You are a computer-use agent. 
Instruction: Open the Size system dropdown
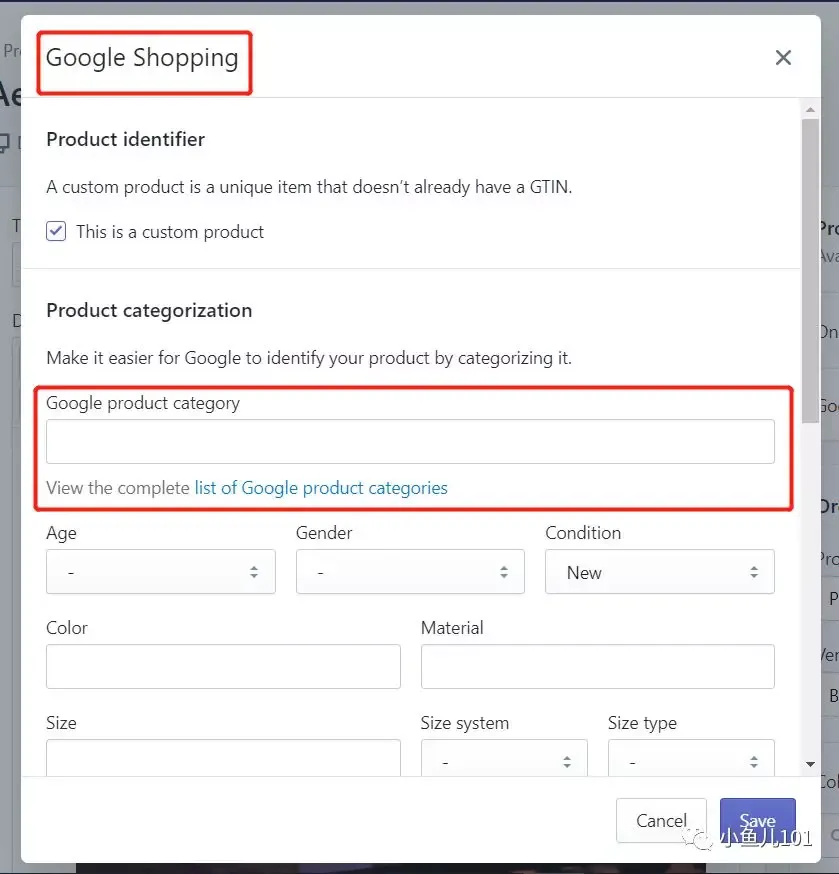[504, 758]
